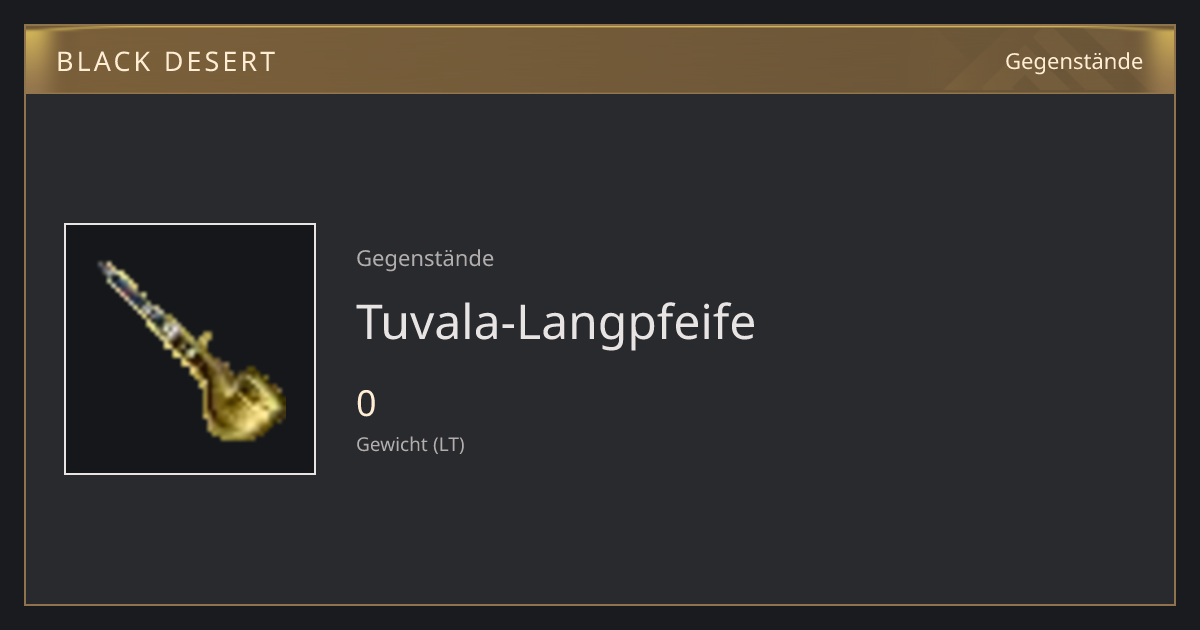Viewport: 1200px width, 630px height.
Task: Click the Tuvala-Langpfeife pipe icon
Action: pyautogui.click(x=192, y=350)
